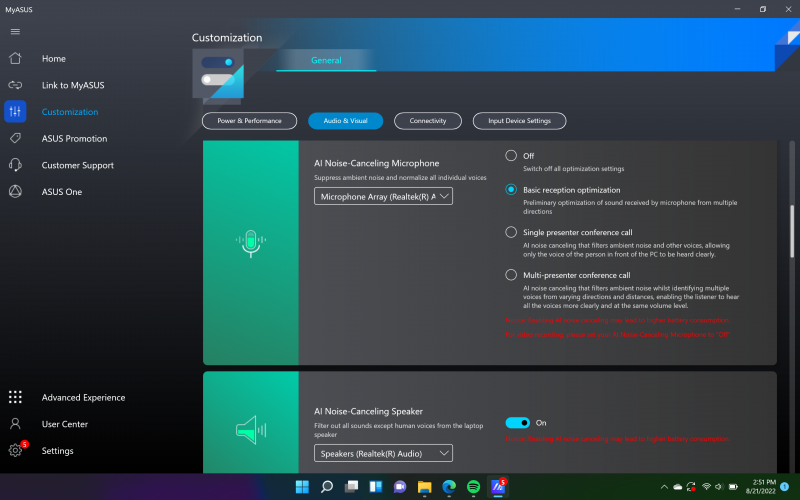Open File Explorer from taskbar
The width and height of the screenshot is (800, 500).
(424, 487)
